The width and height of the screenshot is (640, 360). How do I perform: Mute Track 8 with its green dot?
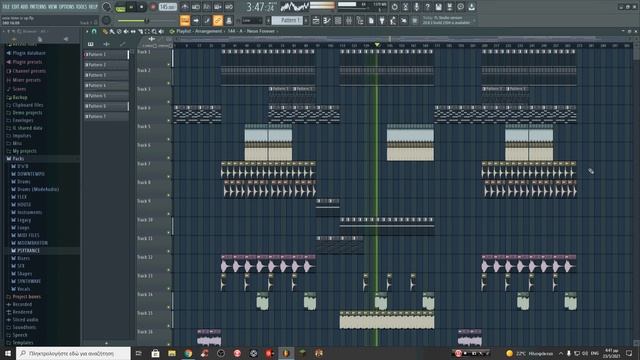169,195
